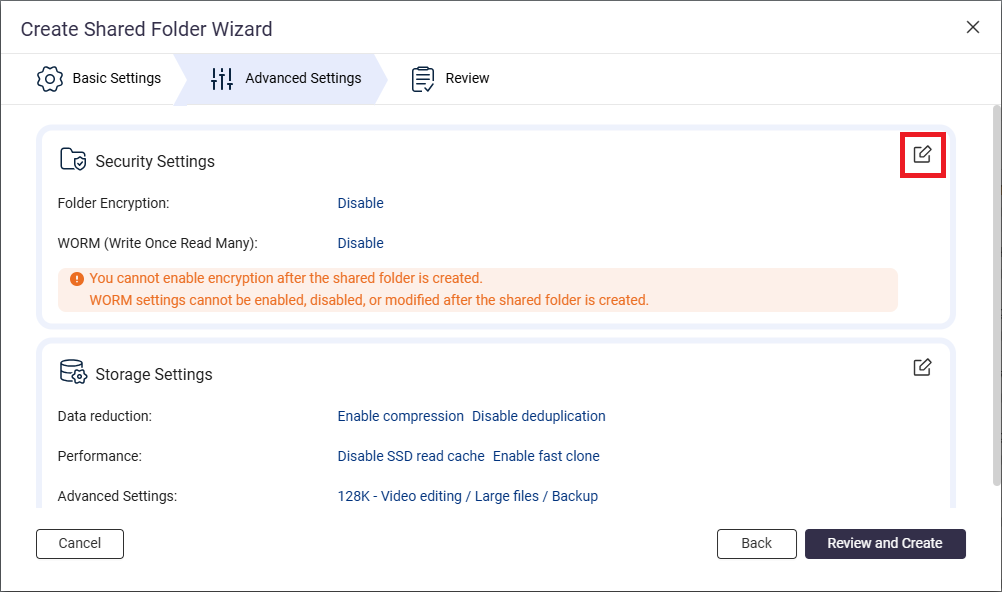Select the Enable compression text
This screenshot has height=592, width=1002.
[400, 416]
